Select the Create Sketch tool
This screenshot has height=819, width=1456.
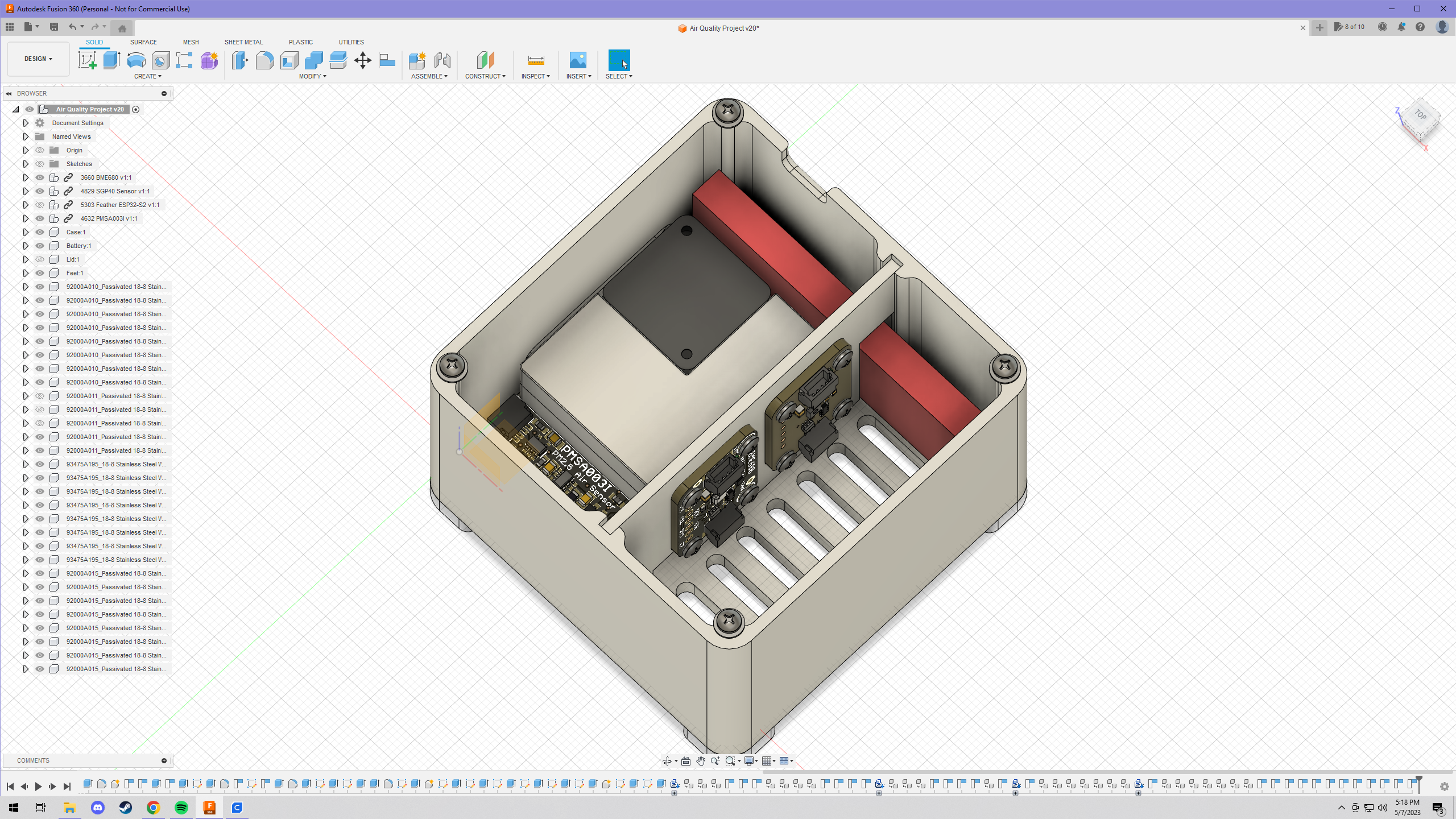click(87, 60)
